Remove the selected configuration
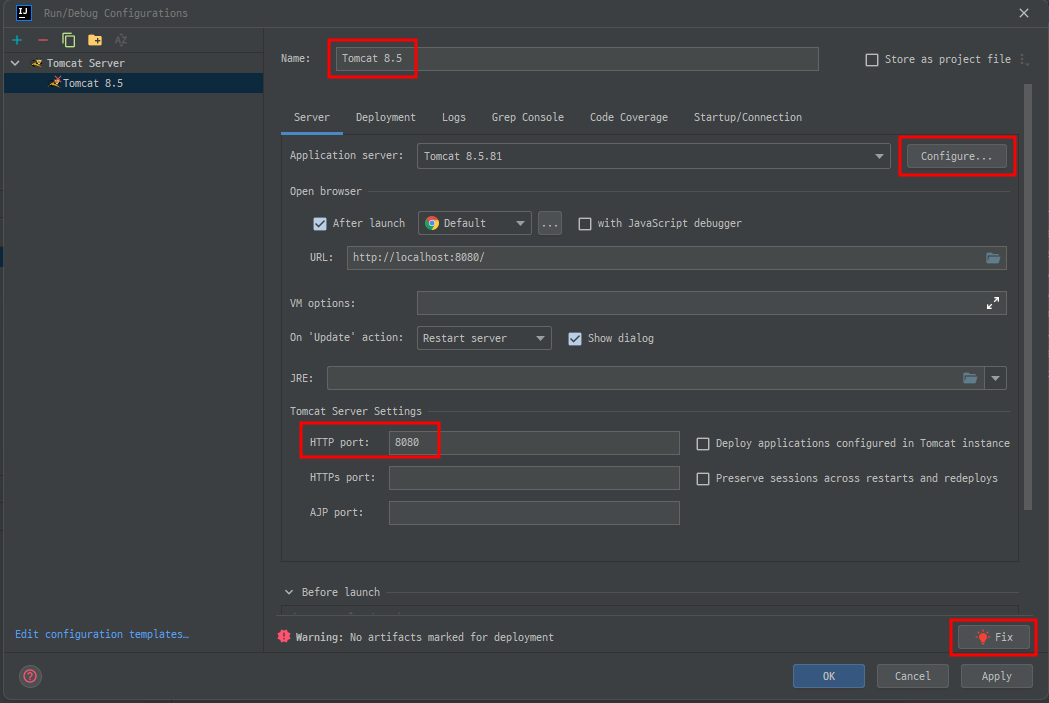Image resolution: width=1049 pixels, height=703 pixels. (x=43, y=40)
